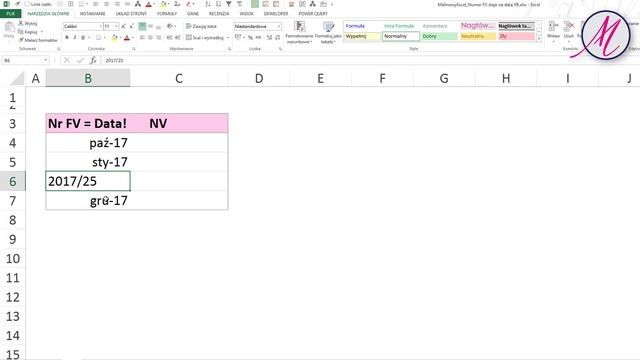Click the Borders icon in Czcionka group
The width and height of the screenshot is (640, 360).
pos(98,38)
